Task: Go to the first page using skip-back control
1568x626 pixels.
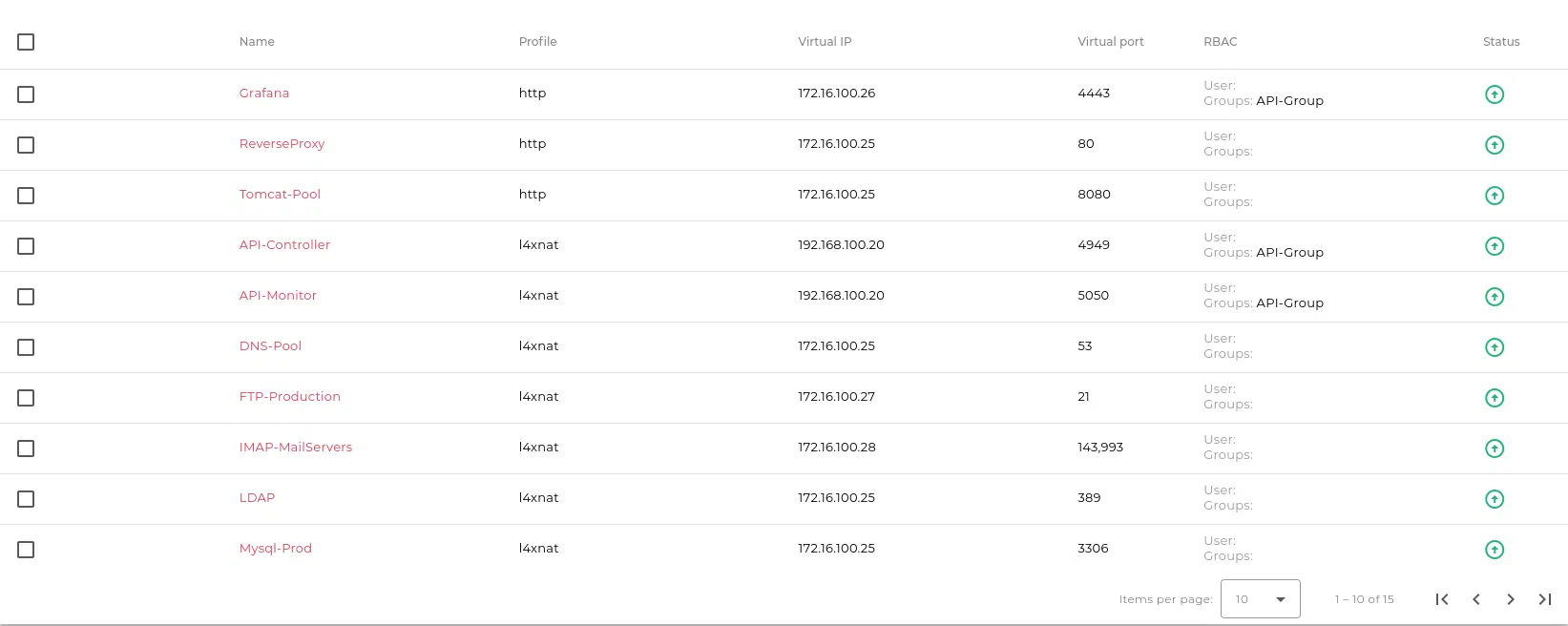Action: 1442,599
